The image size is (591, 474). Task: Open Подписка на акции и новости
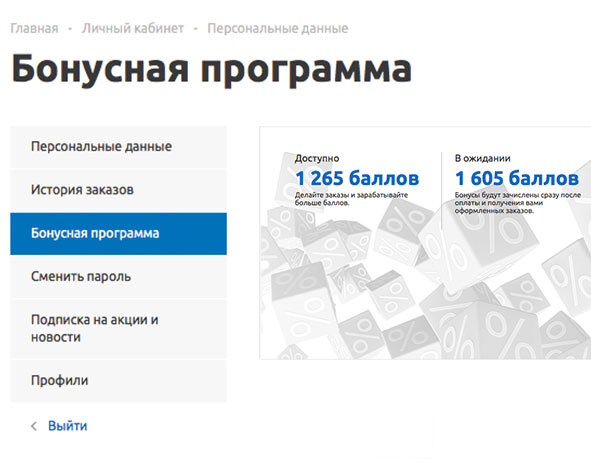coord(118,329)
